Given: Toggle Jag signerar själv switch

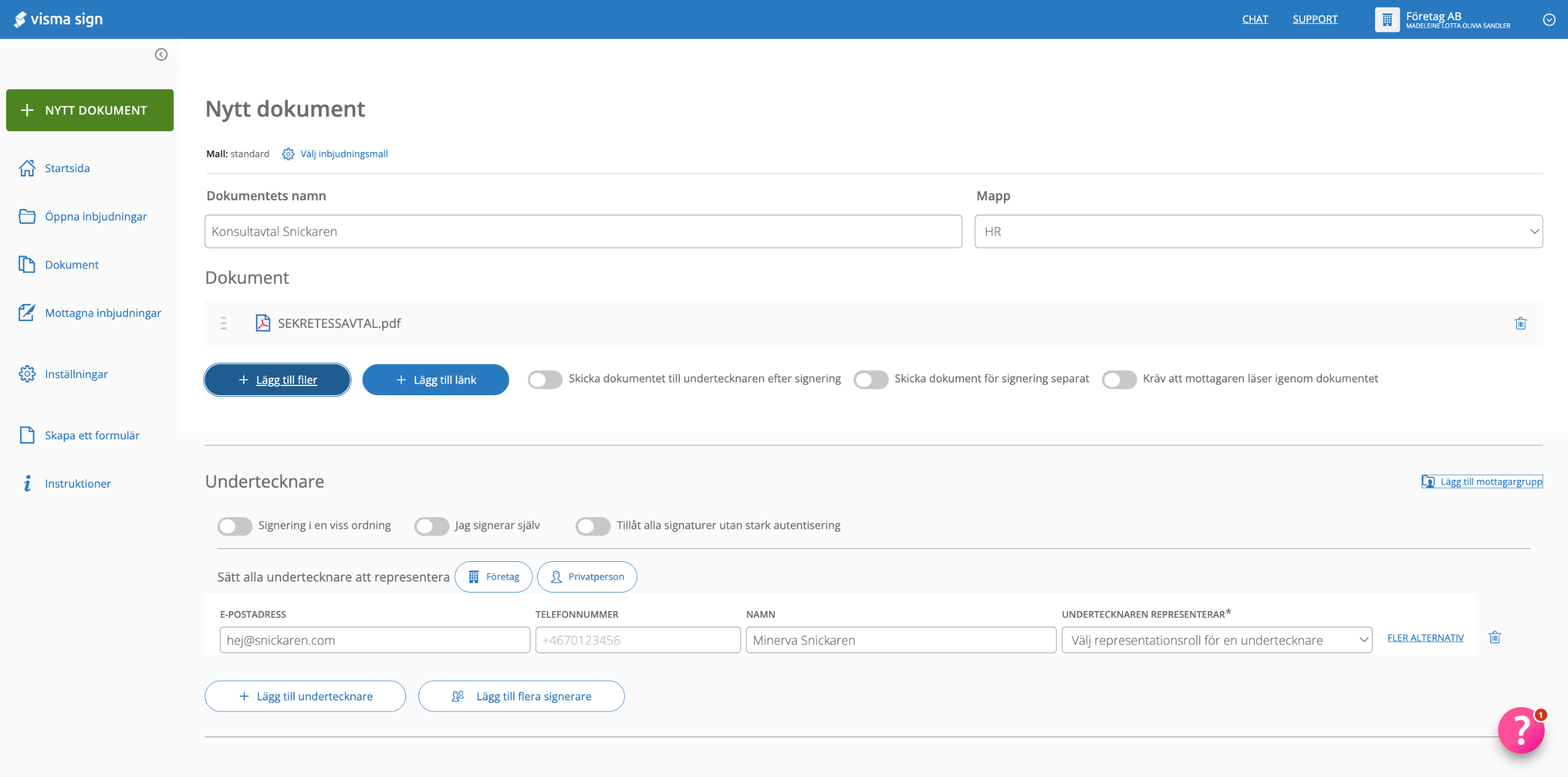Looking at the screenshot, I should point(432,526).
